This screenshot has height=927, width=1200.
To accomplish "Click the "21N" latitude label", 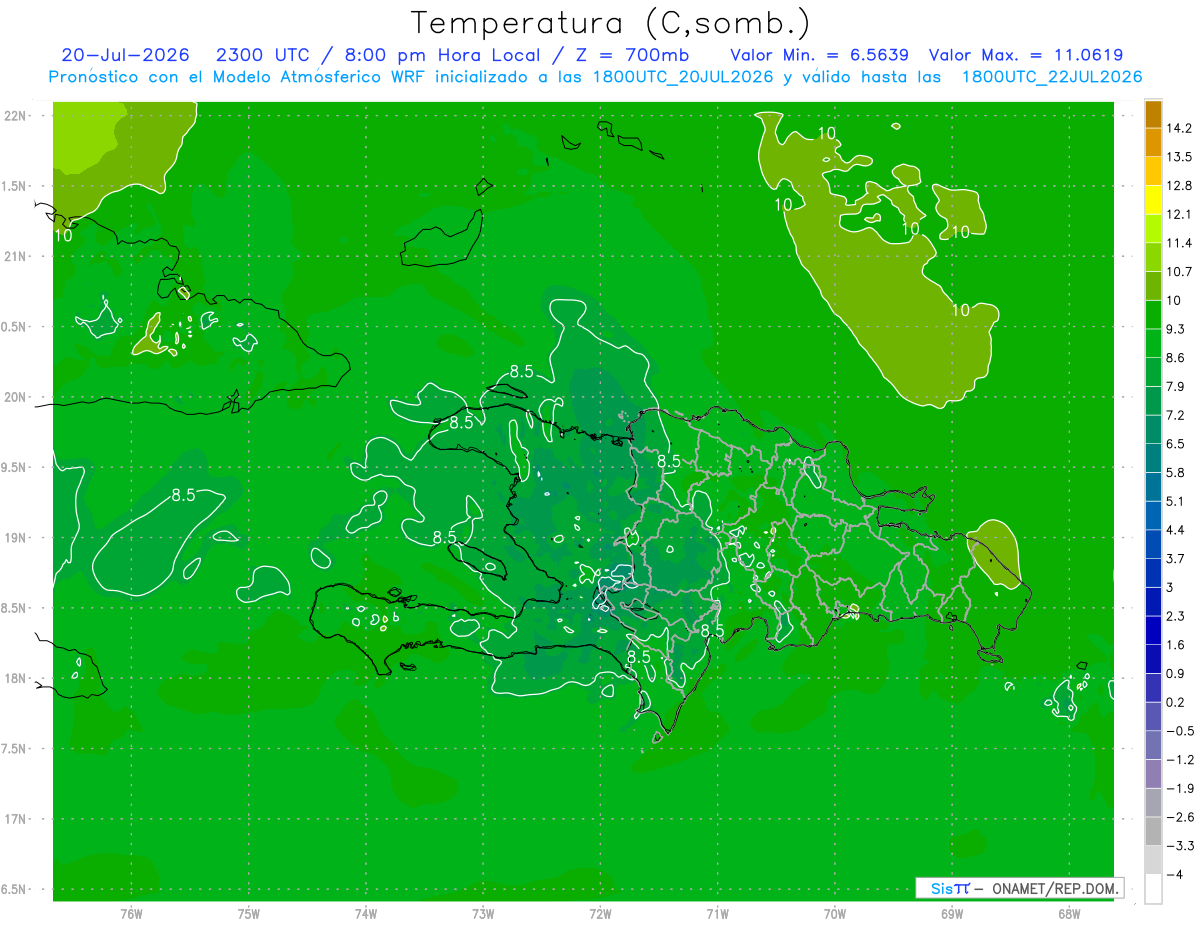I will coord(17,257).
